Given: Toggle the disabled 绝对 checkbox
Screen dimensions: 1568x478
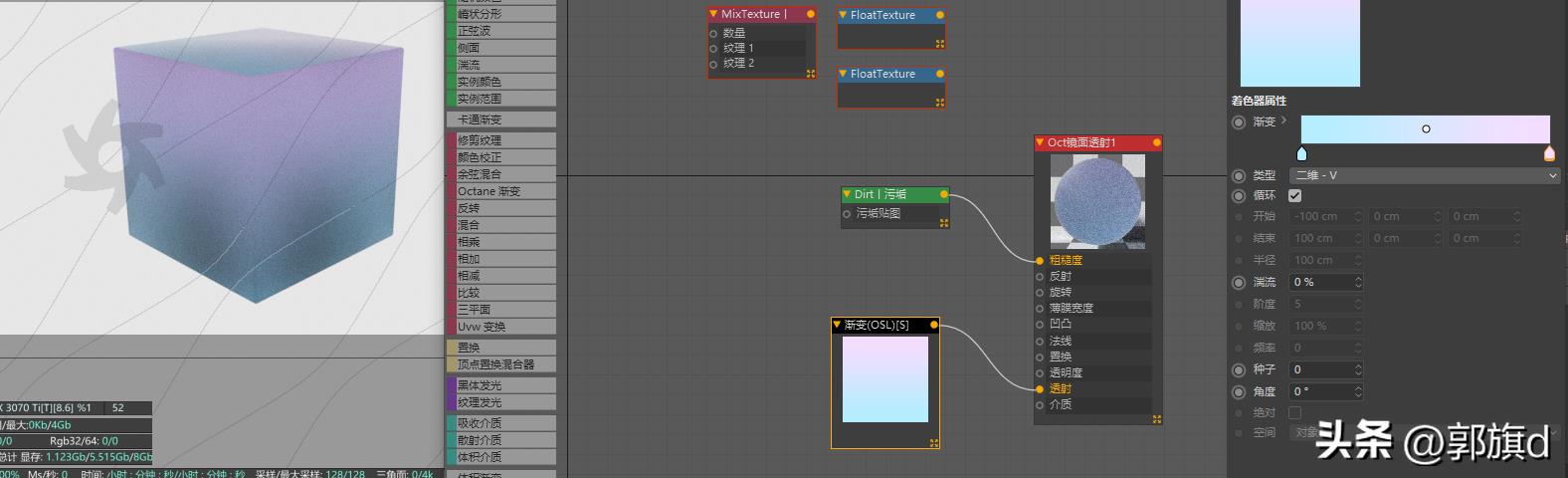Looking at the screenshot, I should tap(1295, 412).
